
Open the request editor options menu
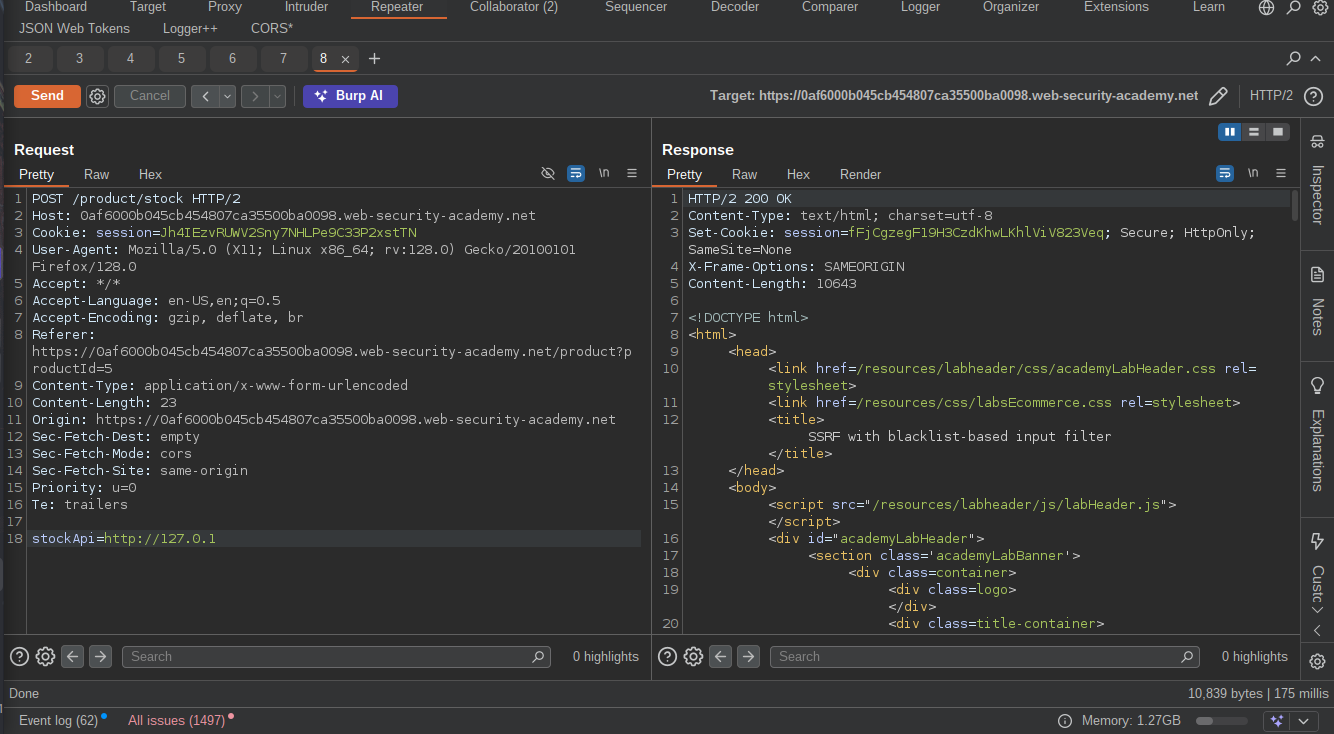pos(632,173)
